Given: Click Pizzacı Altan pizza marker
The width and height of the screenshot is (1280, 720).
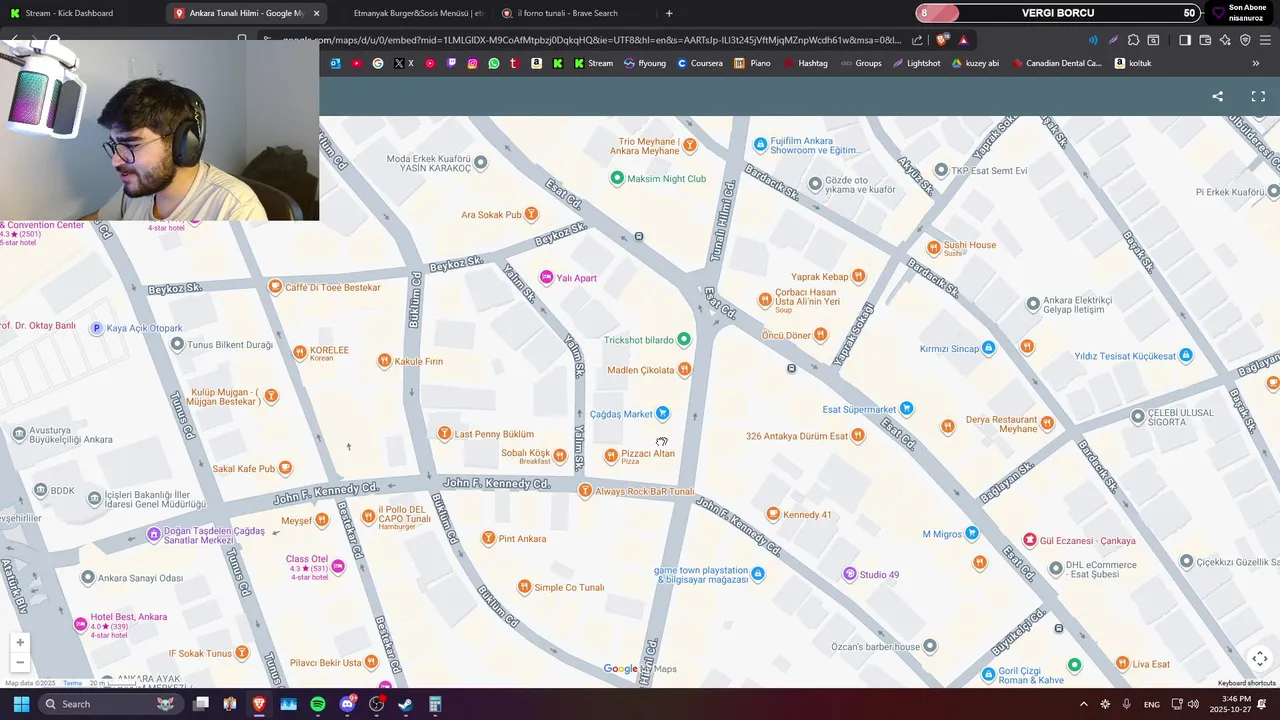Looking at the screenshot, I should [611, 456].
